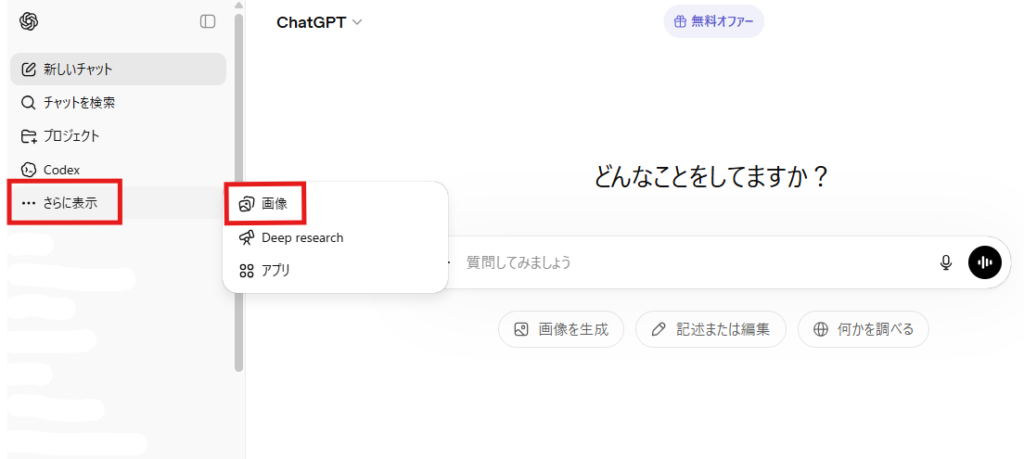
Task: Select Deep research from the popup menu
Action: click(x=302, y=238)
